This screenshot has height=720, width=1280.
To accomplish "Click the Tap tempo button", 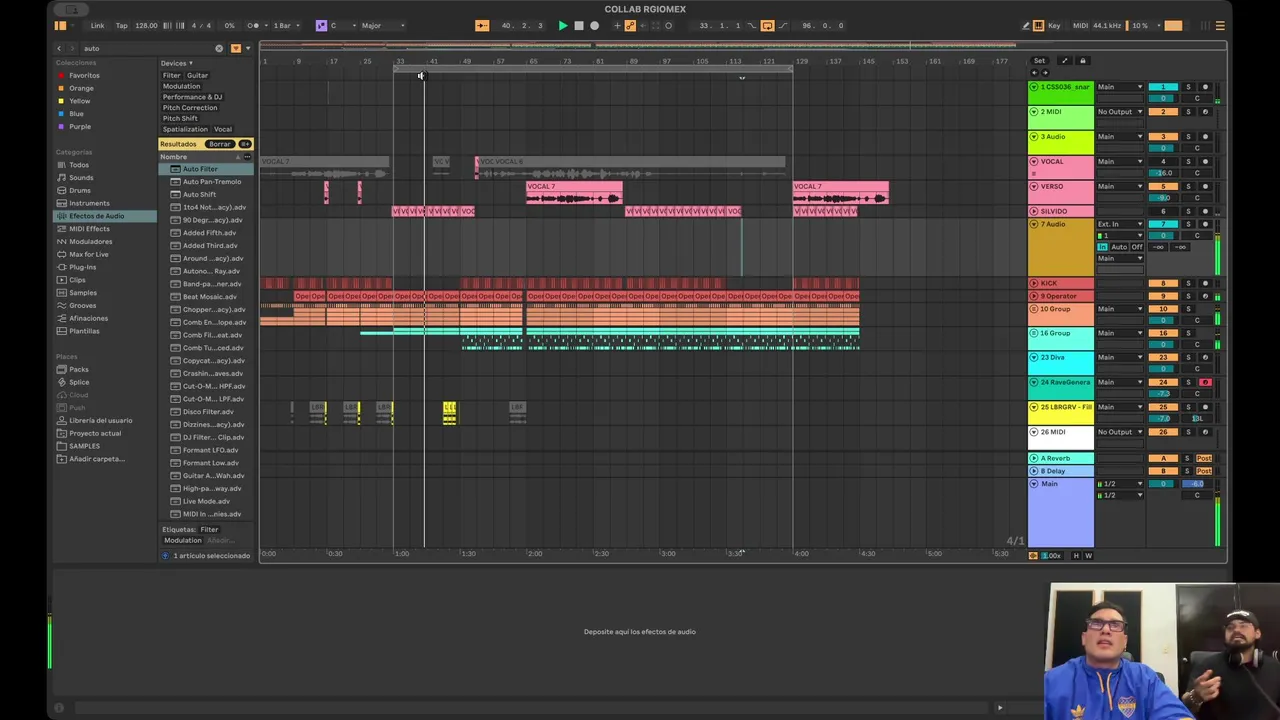I will pos(122,26).
